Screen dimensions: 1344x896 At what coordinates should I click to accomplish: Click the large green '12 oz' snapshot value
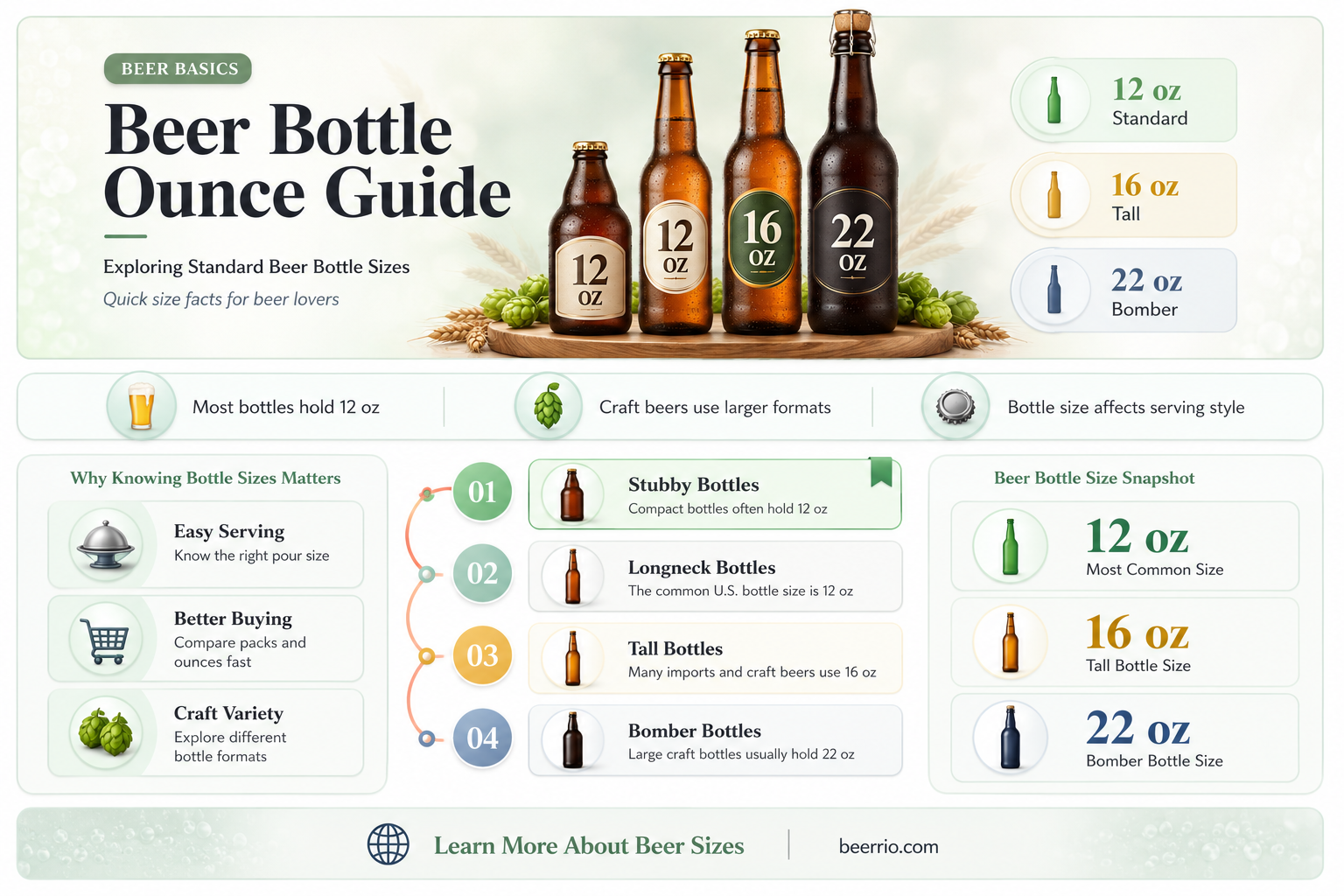[1137, 535]
